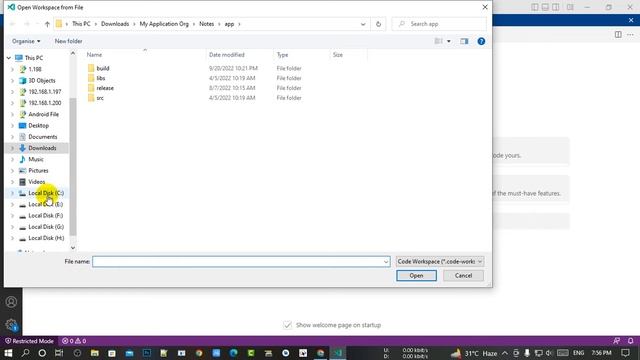The image size is (640, 360).
Task: Click the Up one level arrow
Action: click(x=47, y=24)
